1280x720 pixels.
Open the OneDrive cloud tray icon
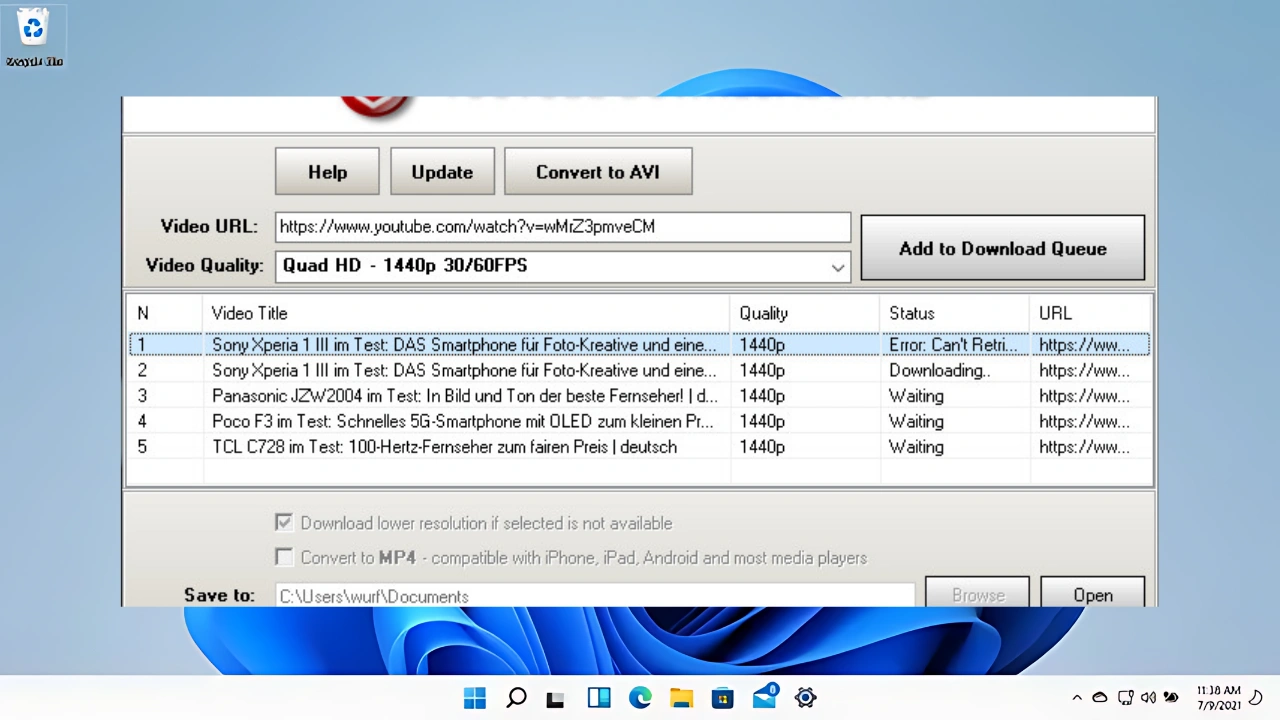(1100, 697)
